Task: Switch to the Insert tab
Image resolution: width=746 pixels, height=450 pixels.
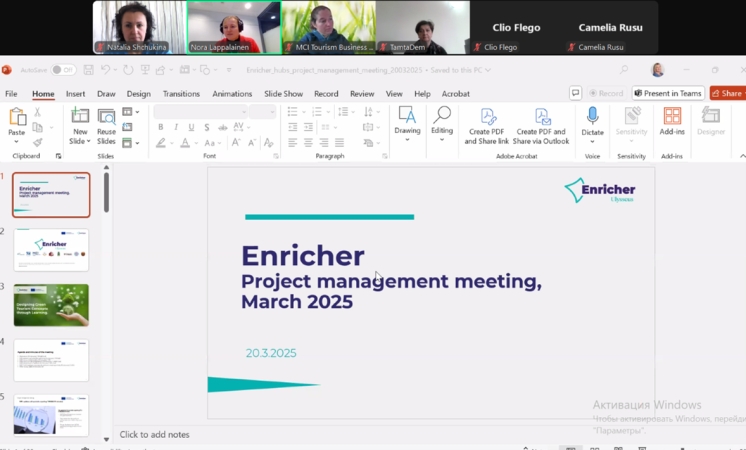Action: click(x=76, y=94)
